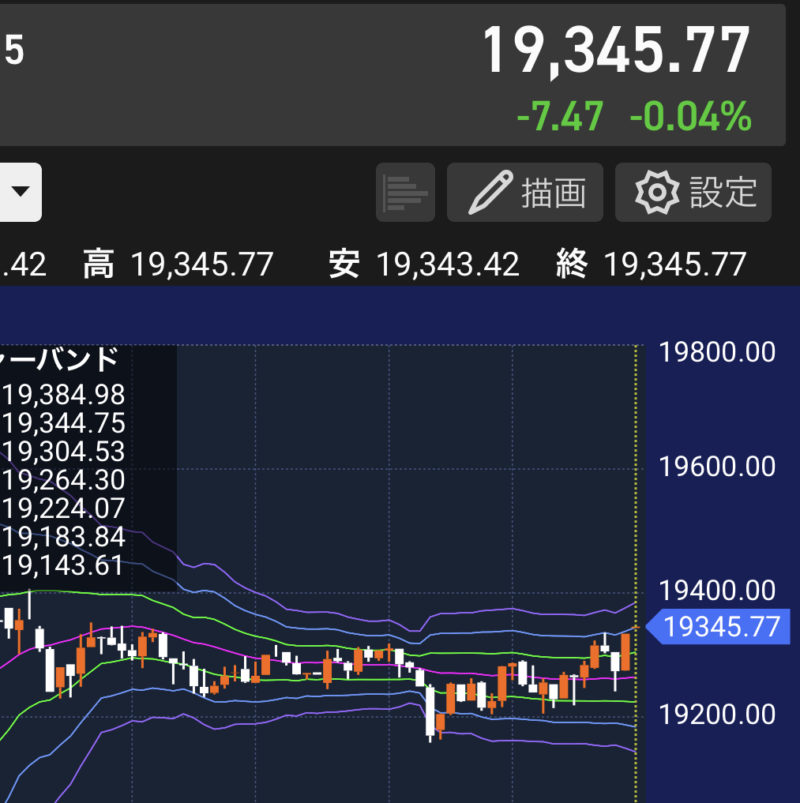Select the Bollinger band value 19,143.61

62,565
